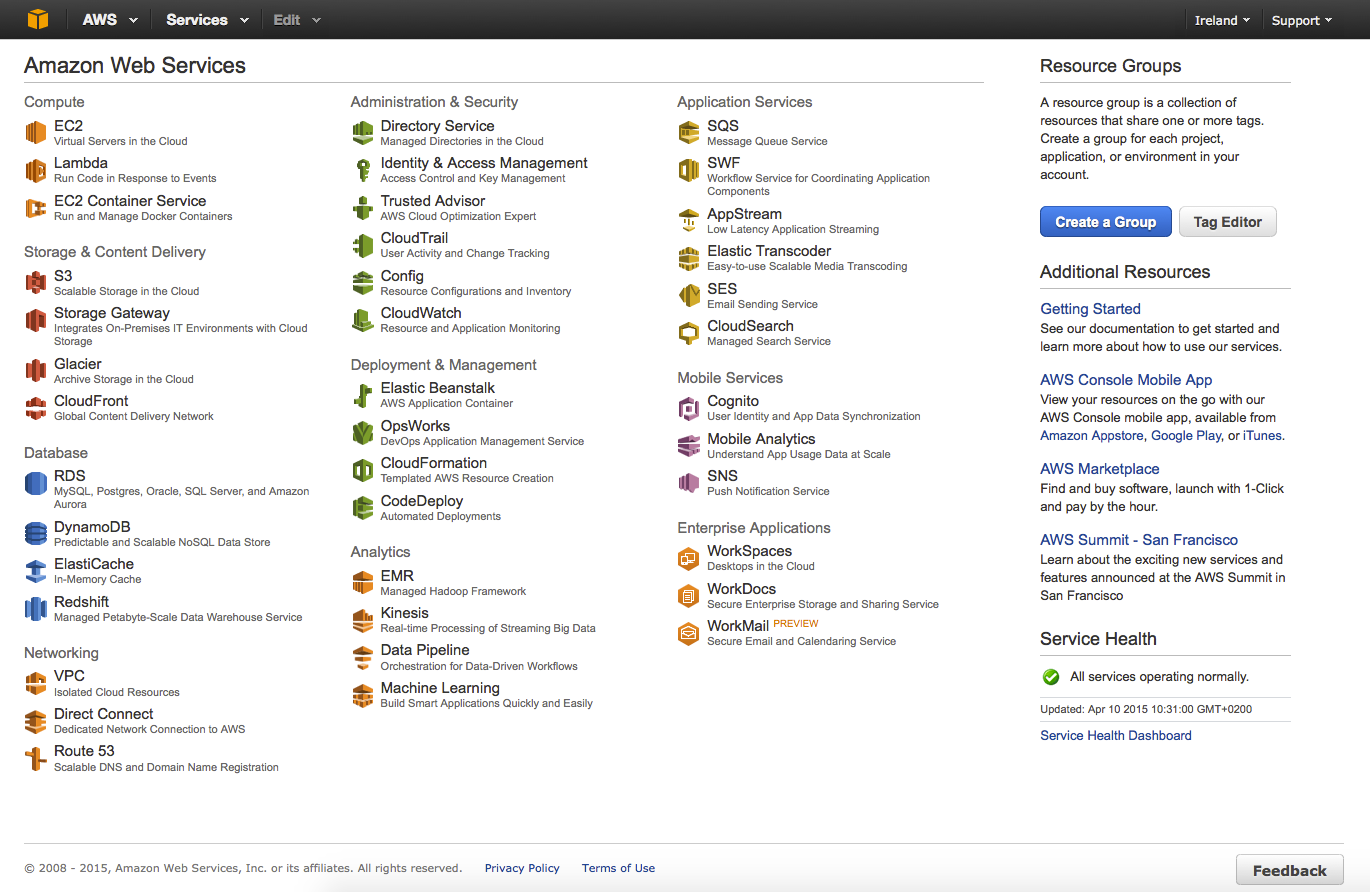Image resolution: width=1370 pixels, height=892 pixels.
Task: Click the EC2 Container Service icon
Action: [36, 208]
